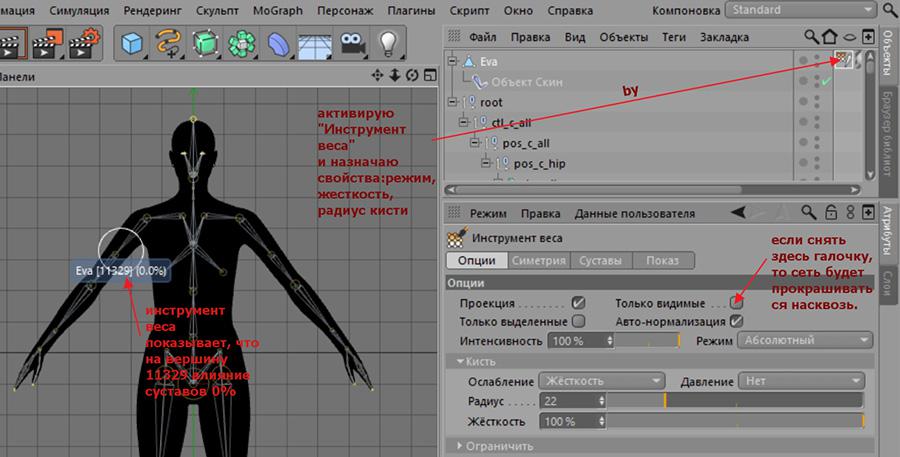Add a Light object bulb icon

tap(389, 44)
